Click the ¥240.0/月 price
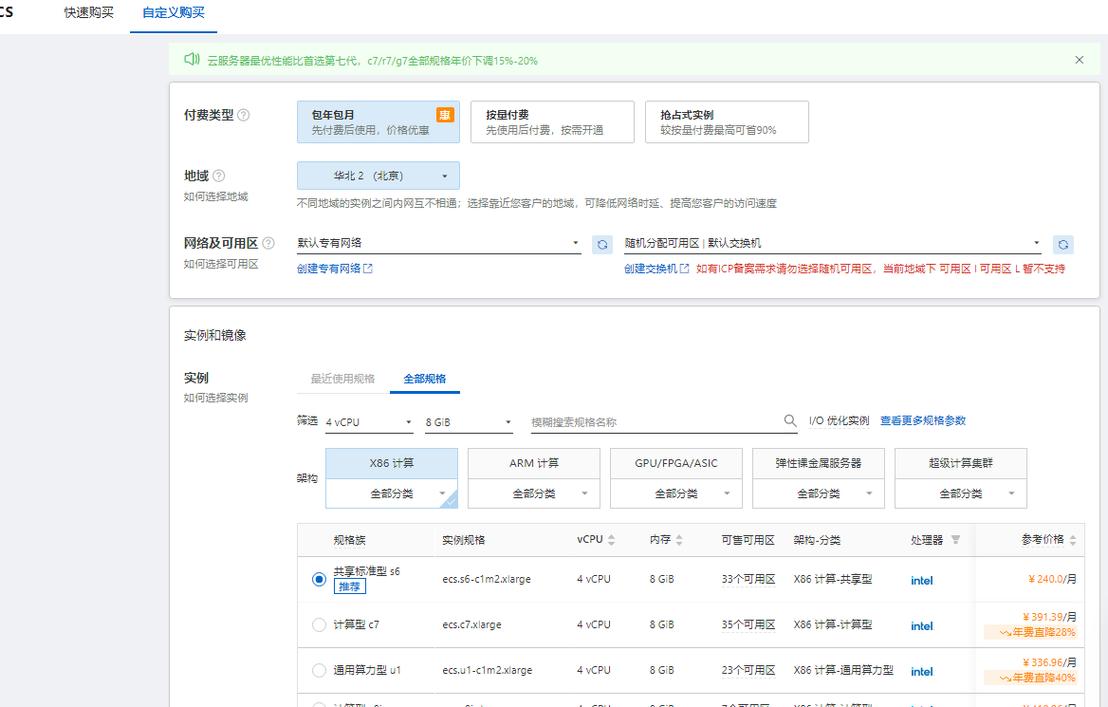The height and width of the screenshot is (707, 1108). click(x=1052, y=579)
